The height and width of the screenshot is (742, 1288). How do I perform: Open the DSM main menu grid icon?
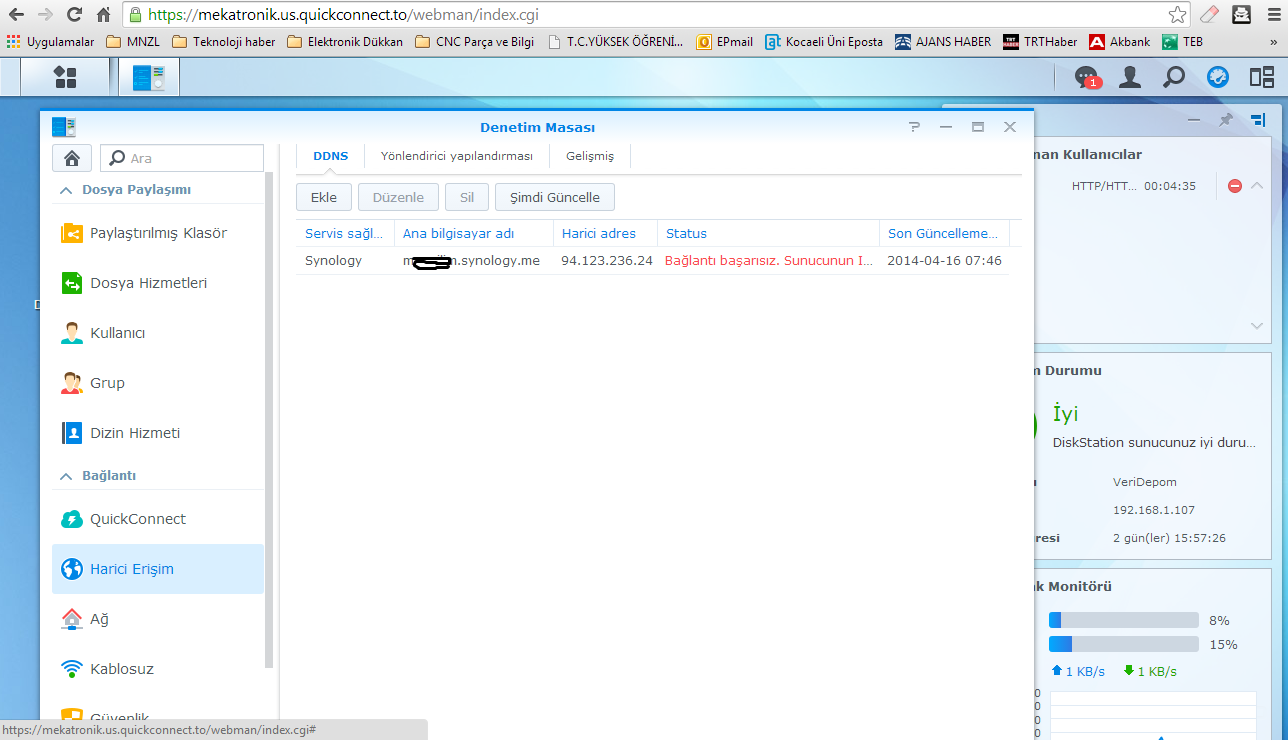coord(65,77)
